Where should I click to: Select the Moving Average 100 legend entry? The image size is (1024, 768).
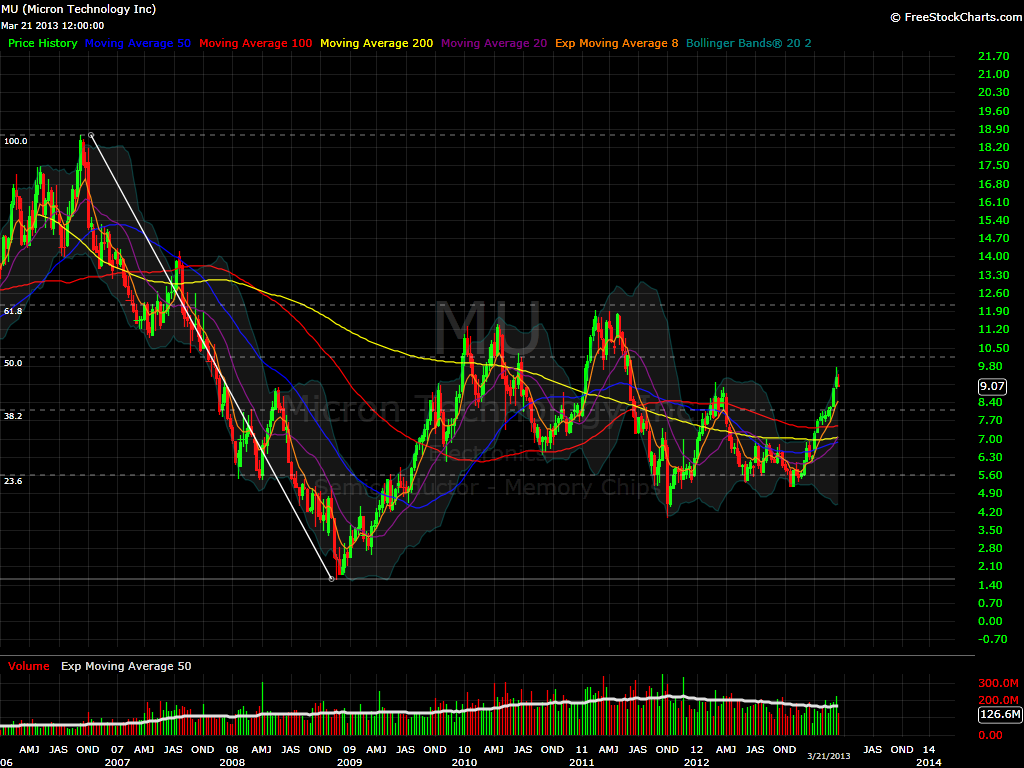point(256,43)
